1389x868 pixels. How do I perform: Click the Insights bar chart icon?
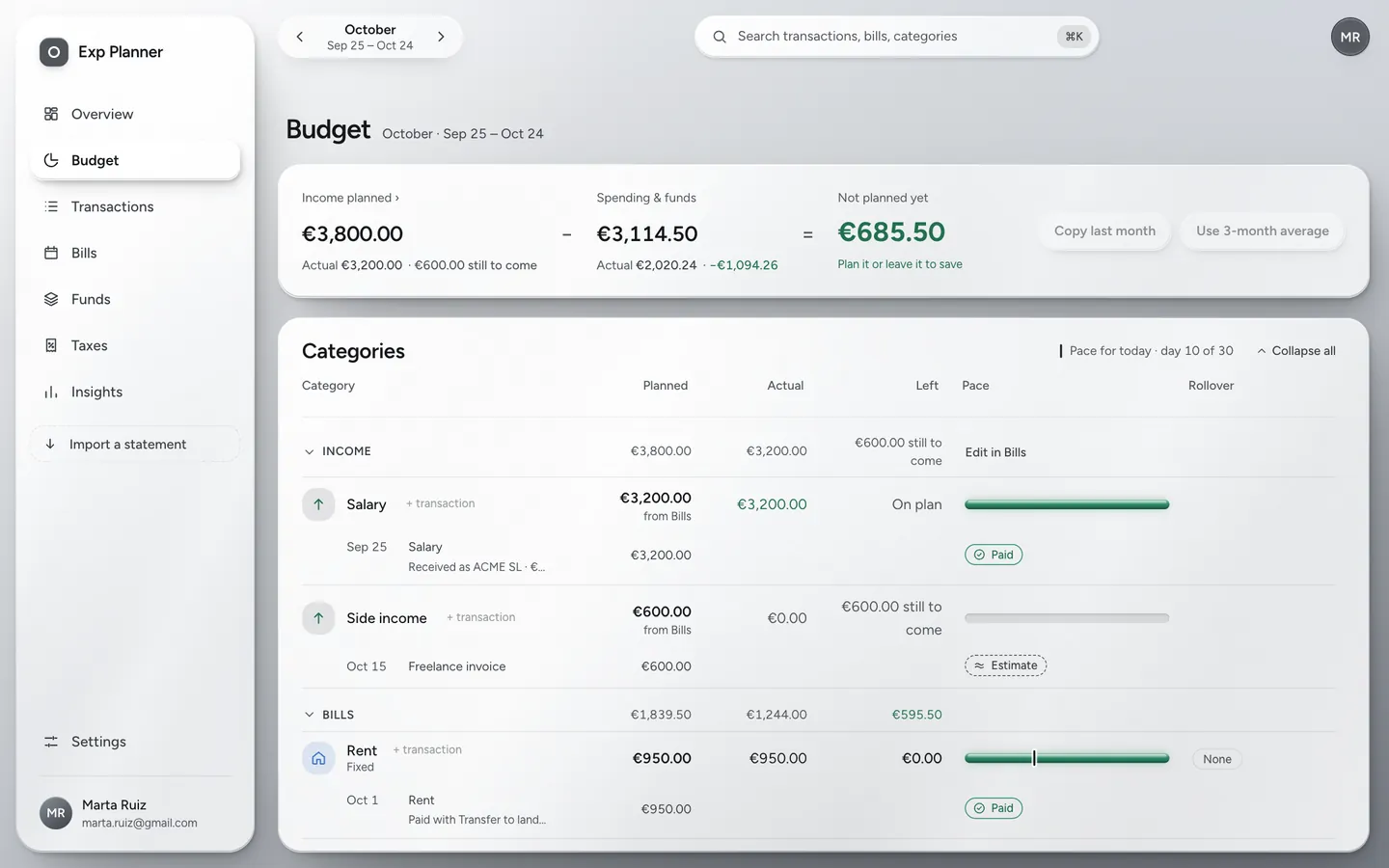(51, 392)
